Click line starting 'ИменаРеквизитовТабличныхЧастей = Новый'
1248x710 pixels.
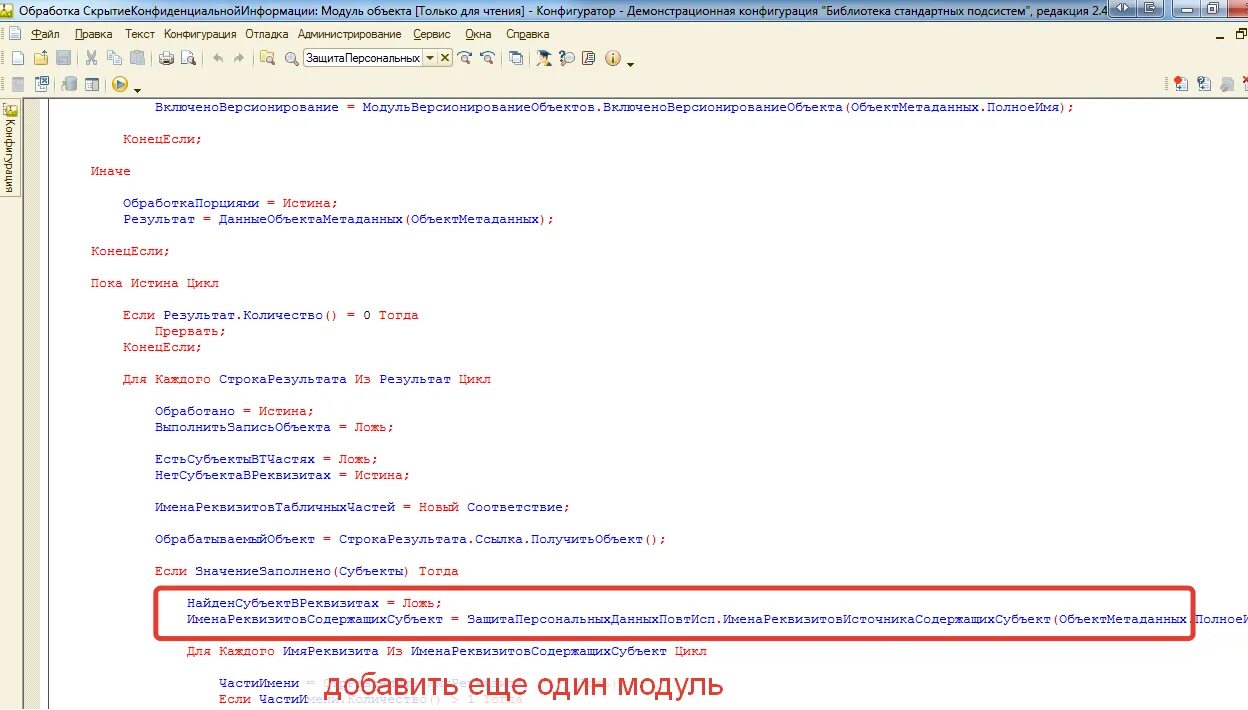click(362, 507)
